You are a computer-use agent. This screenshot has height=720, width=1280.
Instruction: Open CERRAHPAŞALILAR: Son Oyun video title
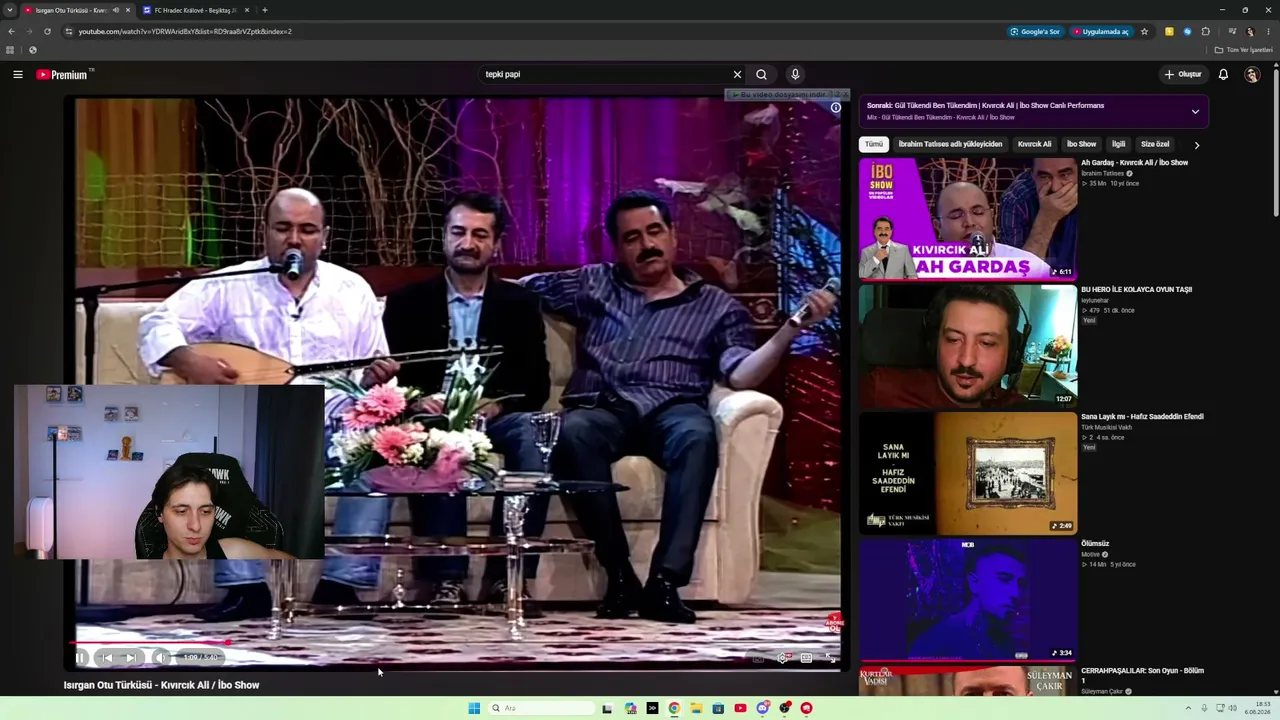(x=1142, y=675)
